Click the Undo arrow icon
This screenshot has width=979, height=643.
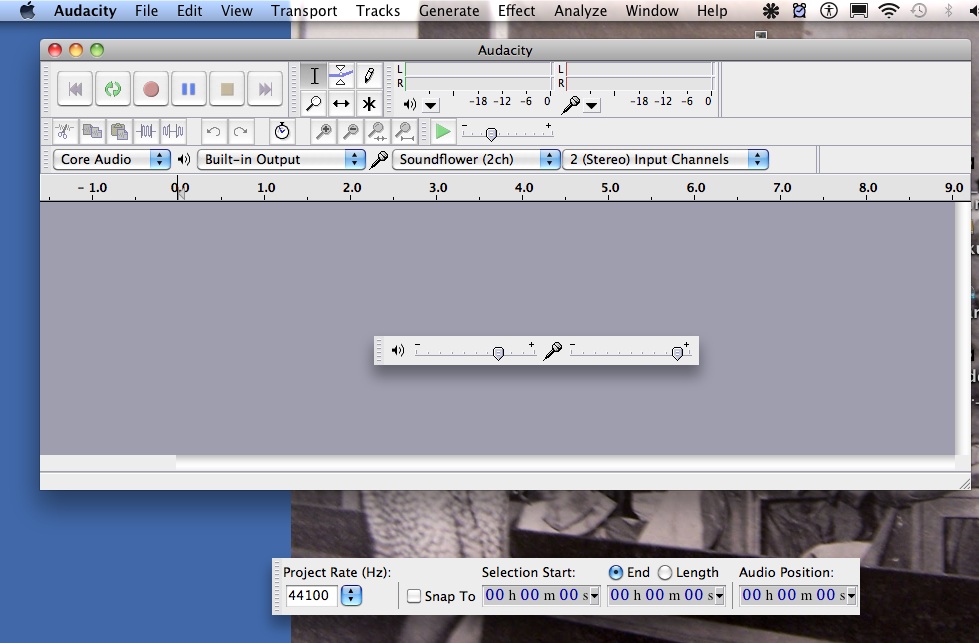click(214, 131)
